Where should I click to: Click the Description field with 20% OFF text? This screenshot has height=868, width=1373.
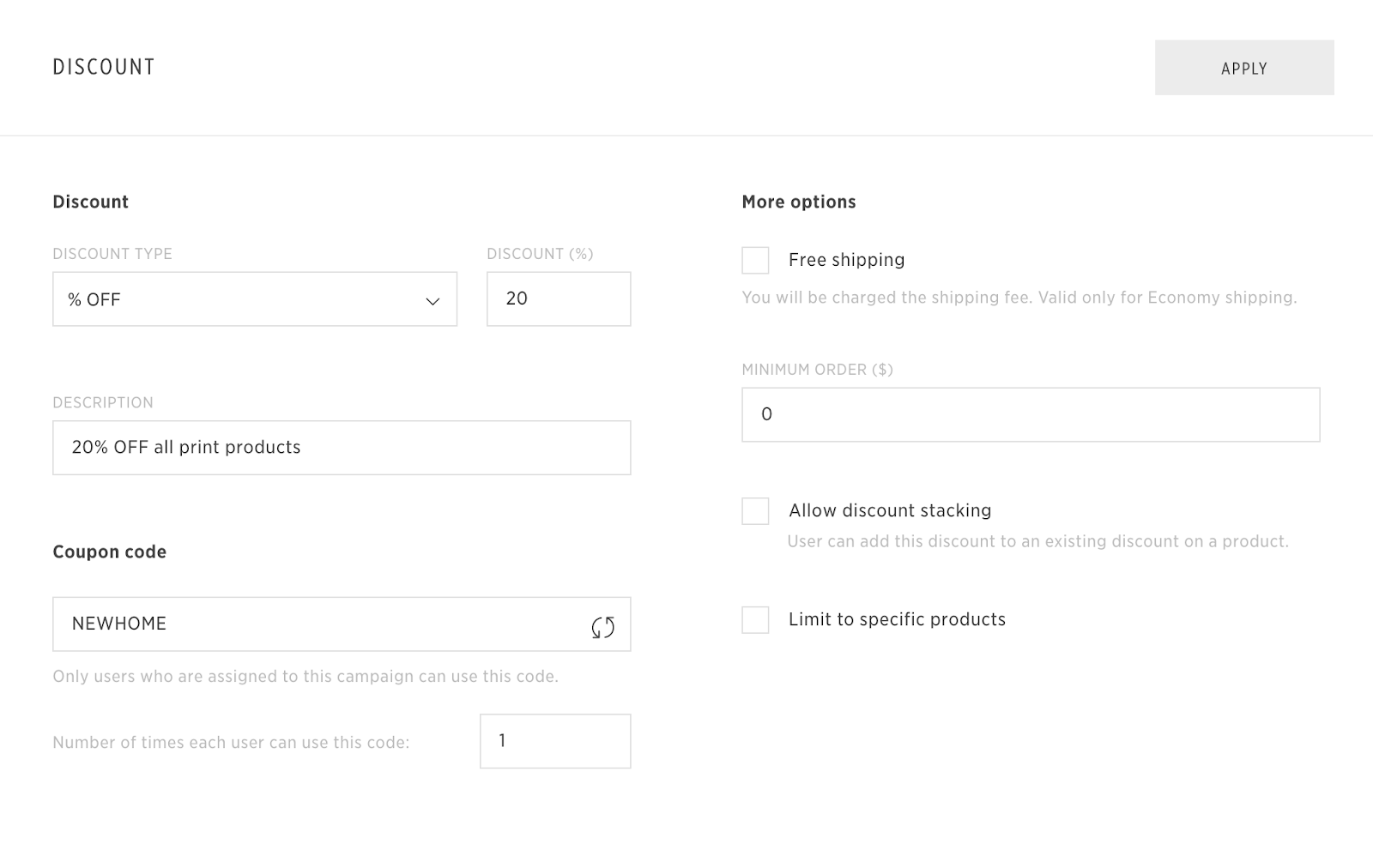click(341, 448)
